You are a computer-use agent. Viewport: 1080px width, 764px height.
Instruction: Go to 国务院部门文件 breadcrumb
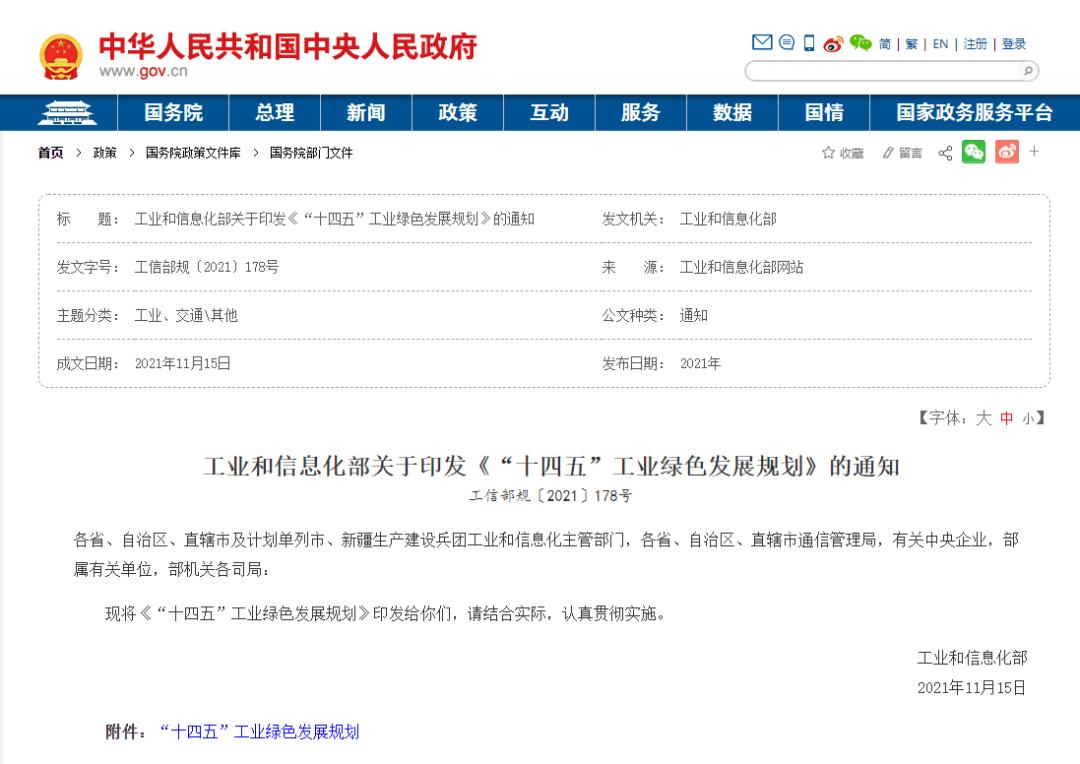[311, 153]
